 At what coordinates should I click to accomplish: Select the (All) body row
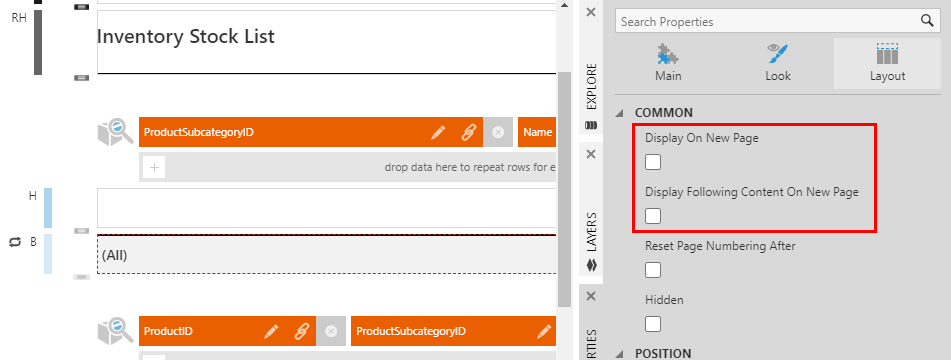pyautogui.click(x=327, y=255)
